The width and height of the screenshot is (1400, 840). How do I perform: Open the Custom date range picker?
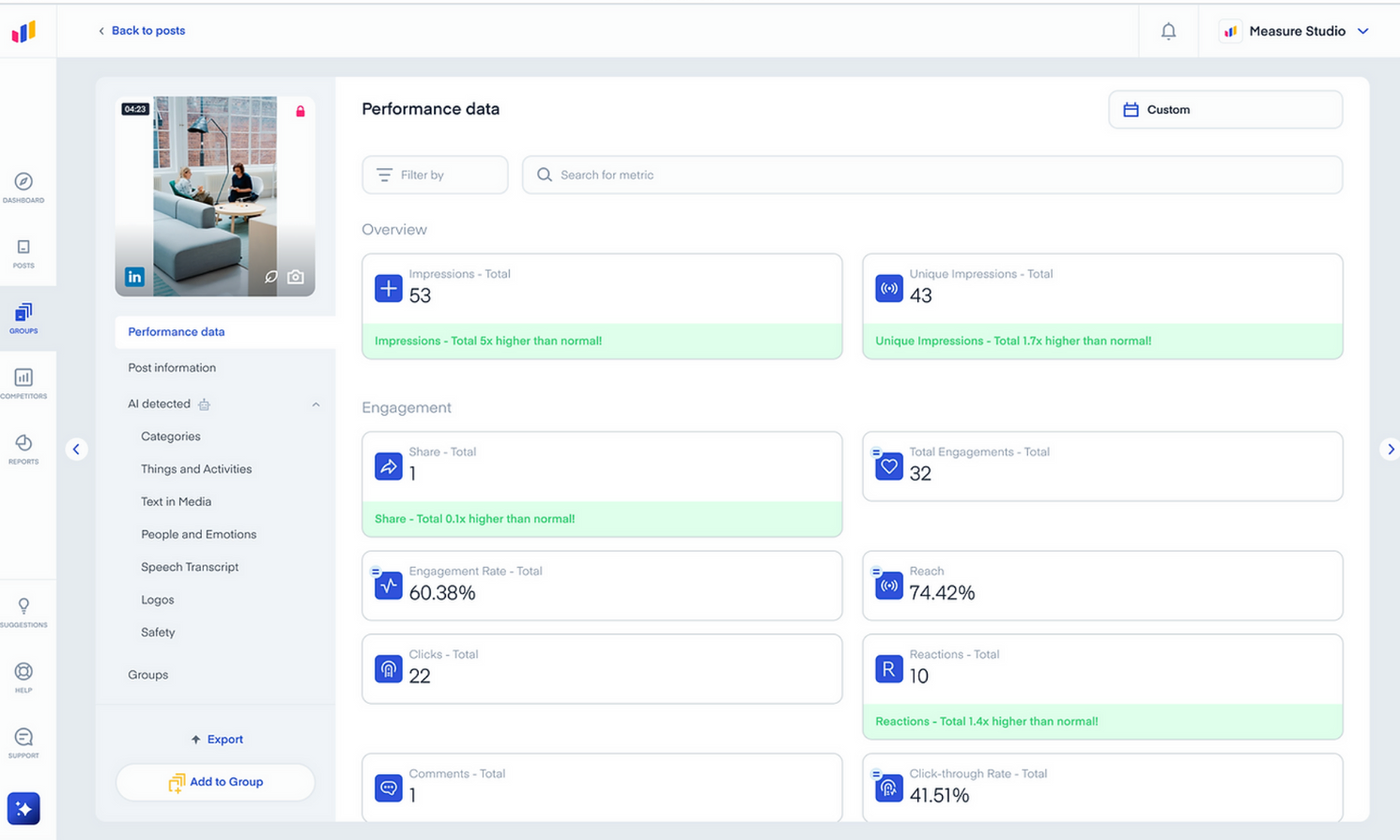[x=1225, y=110]
